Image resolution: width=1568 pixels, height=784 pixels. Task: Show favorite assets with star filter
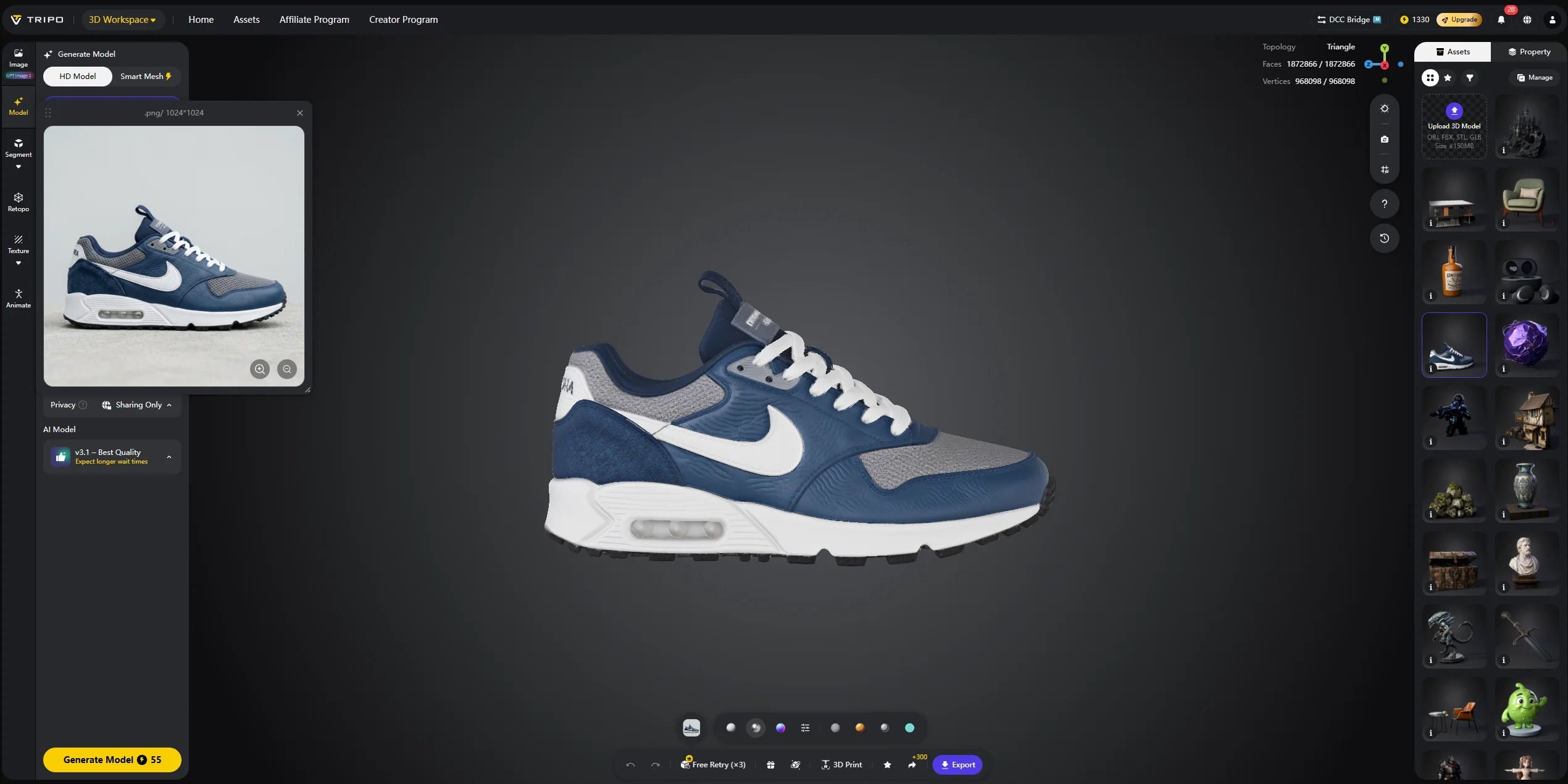(1448, 78)
